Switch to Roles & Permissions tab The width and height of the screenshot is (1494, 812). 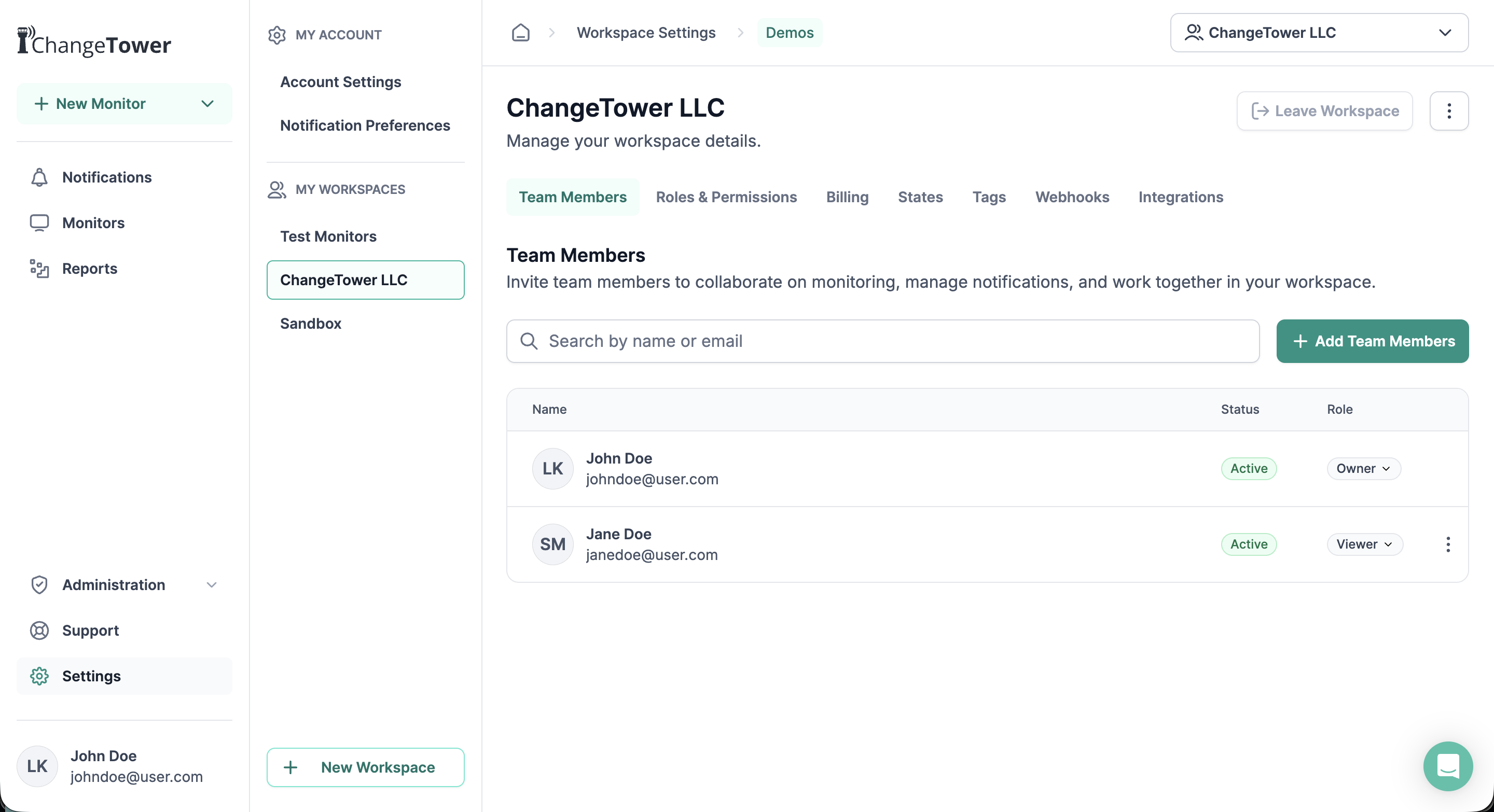coord(726,197)
